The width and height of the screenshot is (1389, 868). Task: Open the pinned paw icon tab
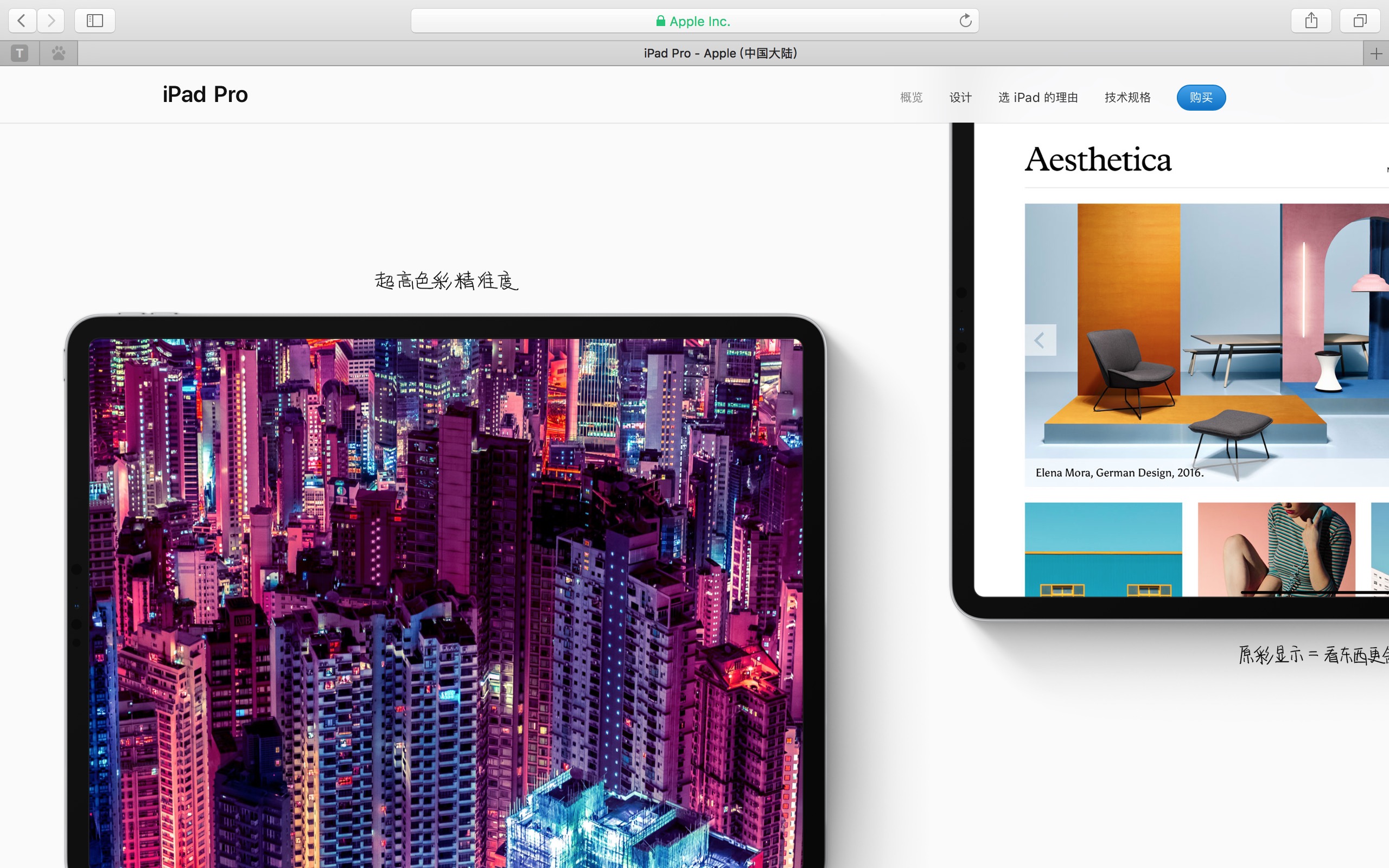click(x=59, y=53)
